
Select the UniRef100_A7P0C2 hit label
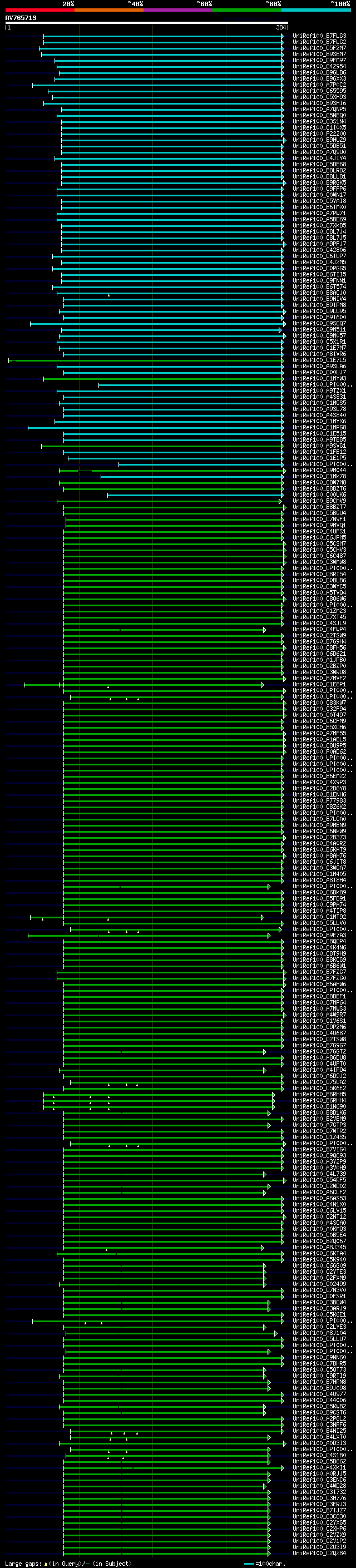click(319, 85)
